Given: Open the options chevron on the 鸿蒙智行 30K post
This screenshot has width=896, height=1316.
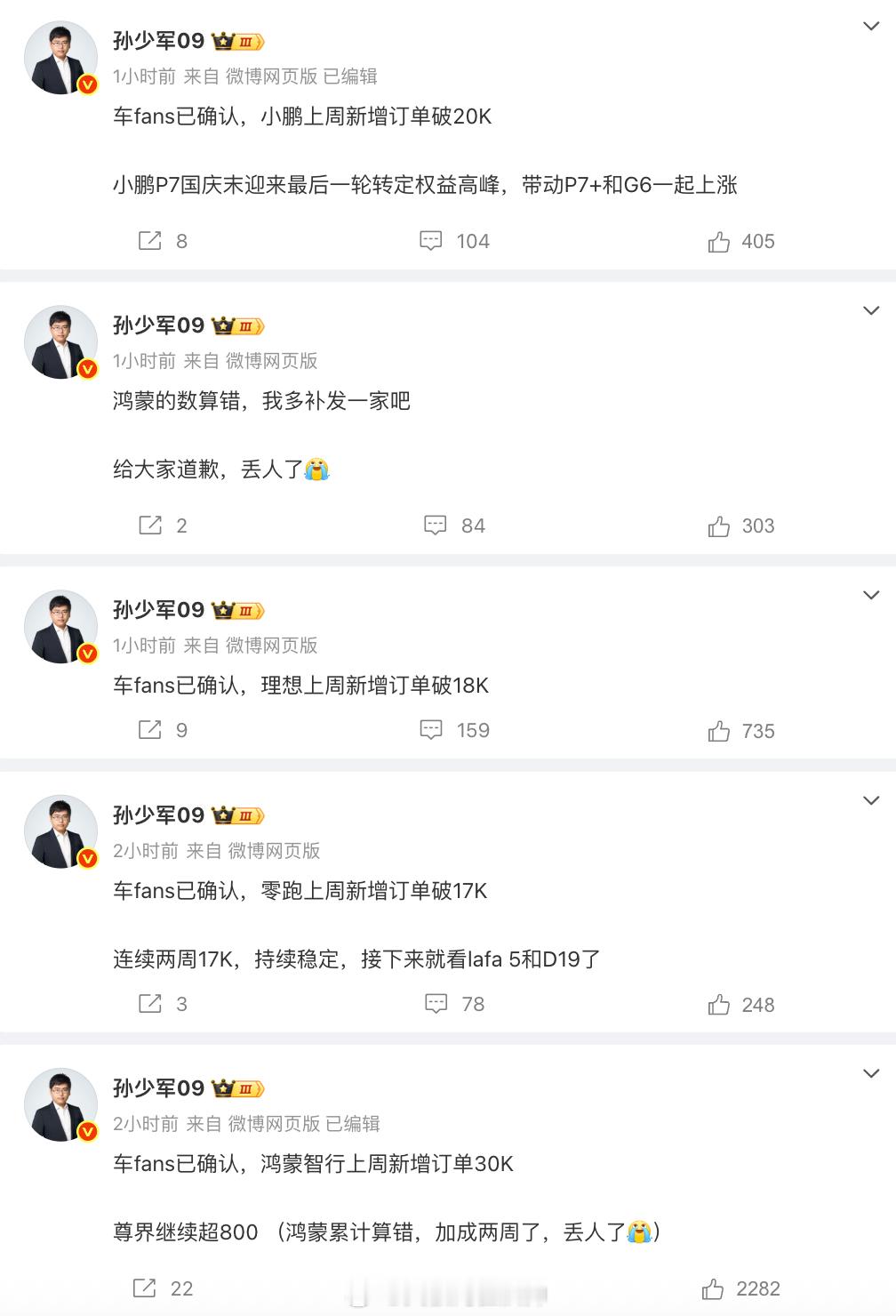Looking at the screenshot, I should [x=871, y=1073].
